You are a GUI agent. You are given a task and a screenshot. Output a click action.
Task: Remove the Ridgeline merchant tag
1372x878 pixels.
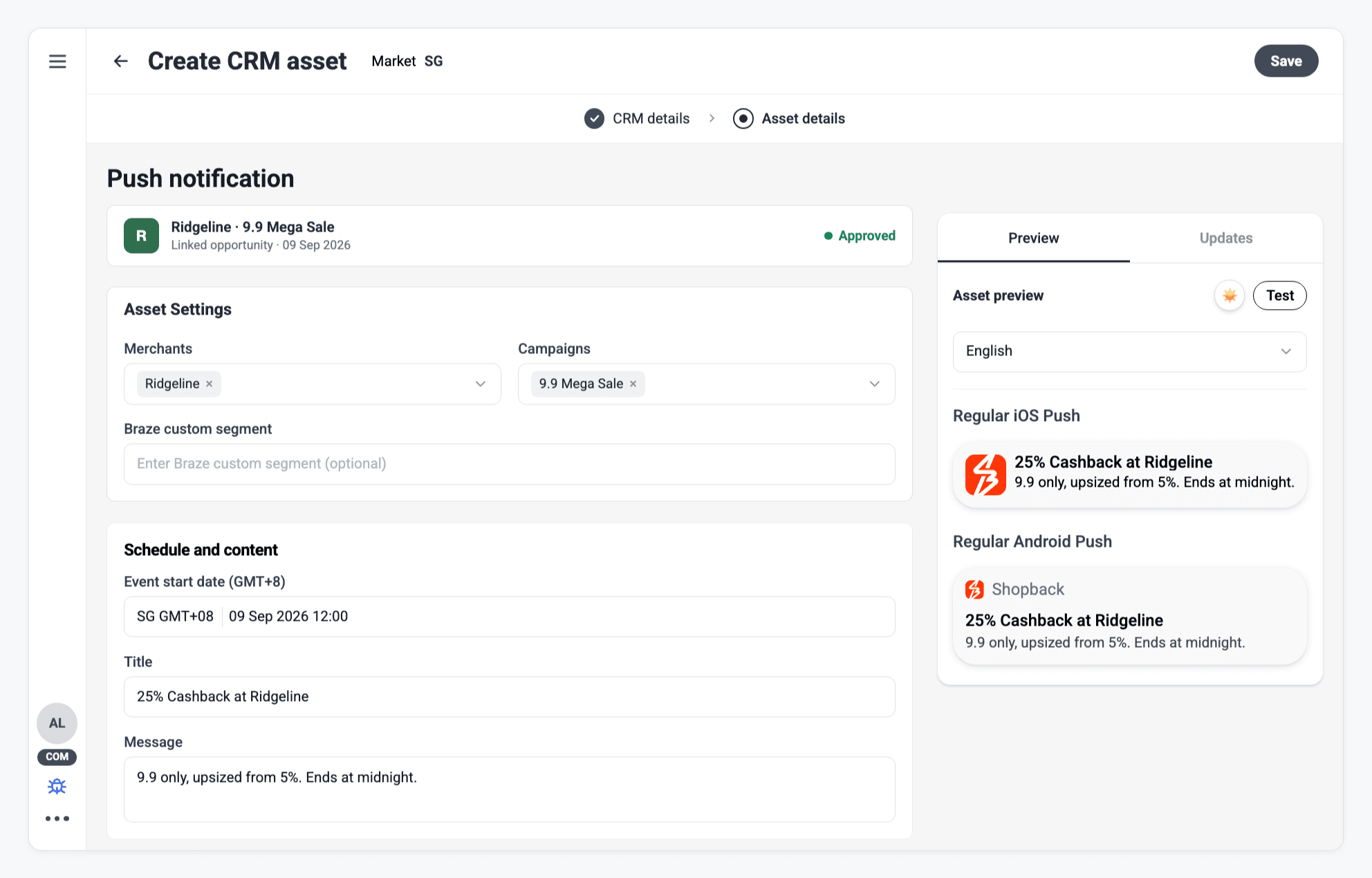[210, 384]
